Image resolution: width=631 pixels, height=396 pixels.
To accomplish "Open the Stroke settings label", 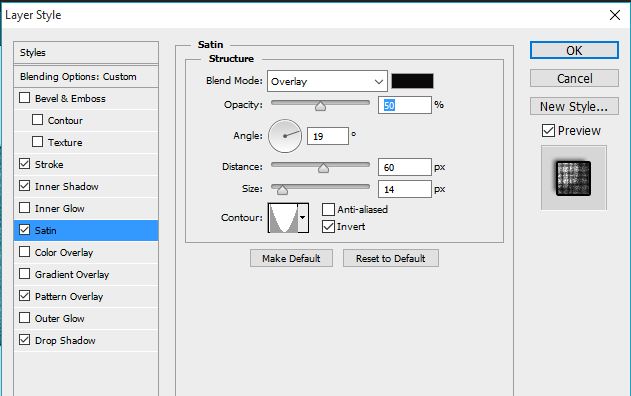I will [x=49, y=164].
